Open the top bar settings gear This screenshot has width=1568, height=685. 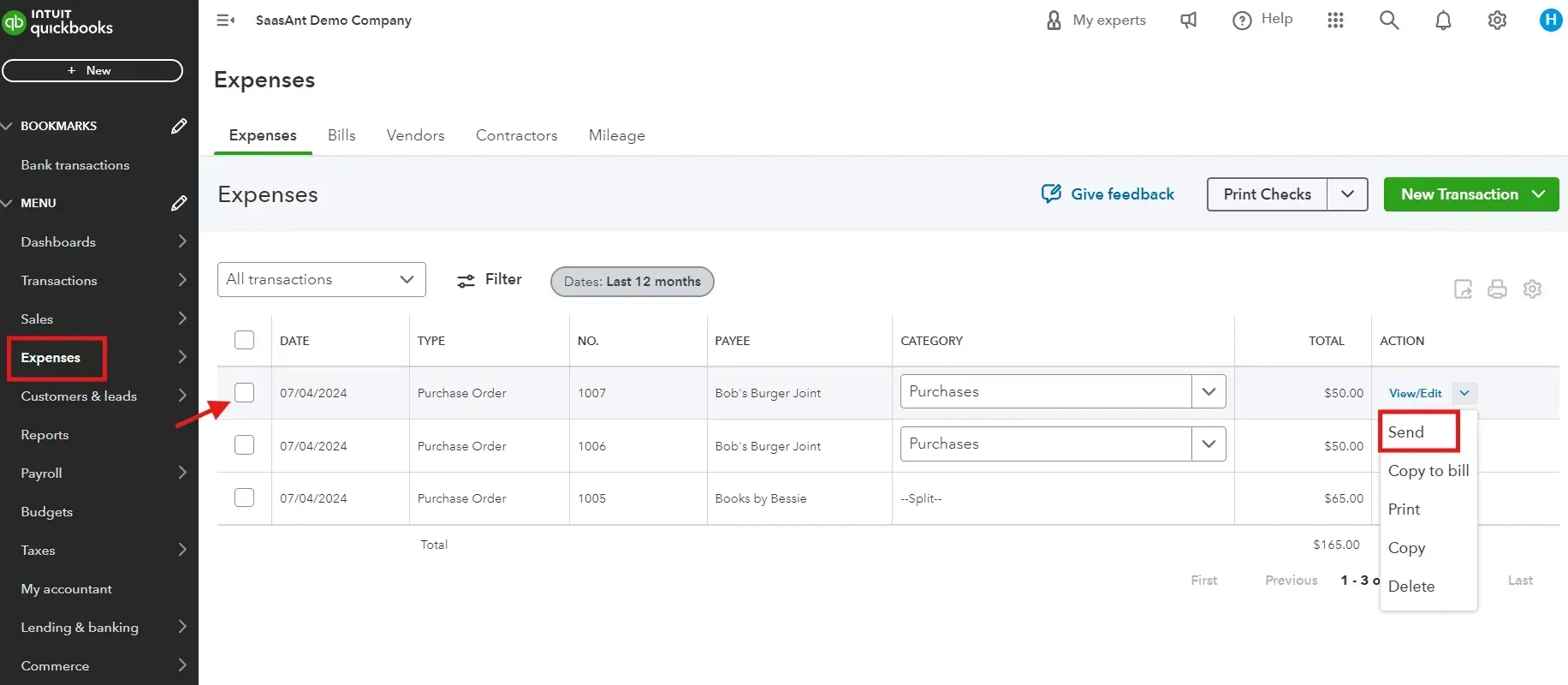point(1497,20)
